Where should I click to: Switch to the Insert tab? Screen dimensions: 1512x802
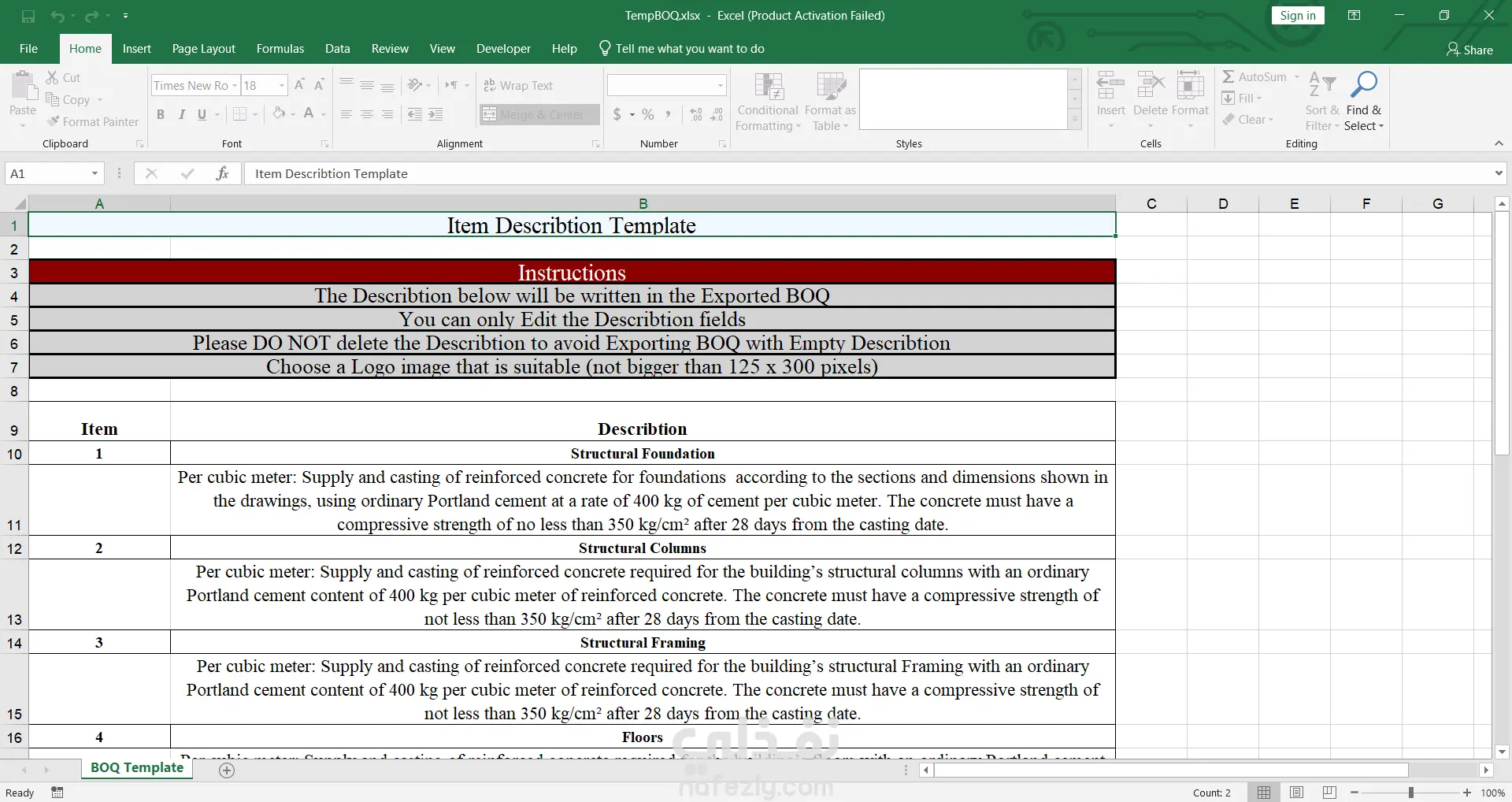[x=136, y=49]
